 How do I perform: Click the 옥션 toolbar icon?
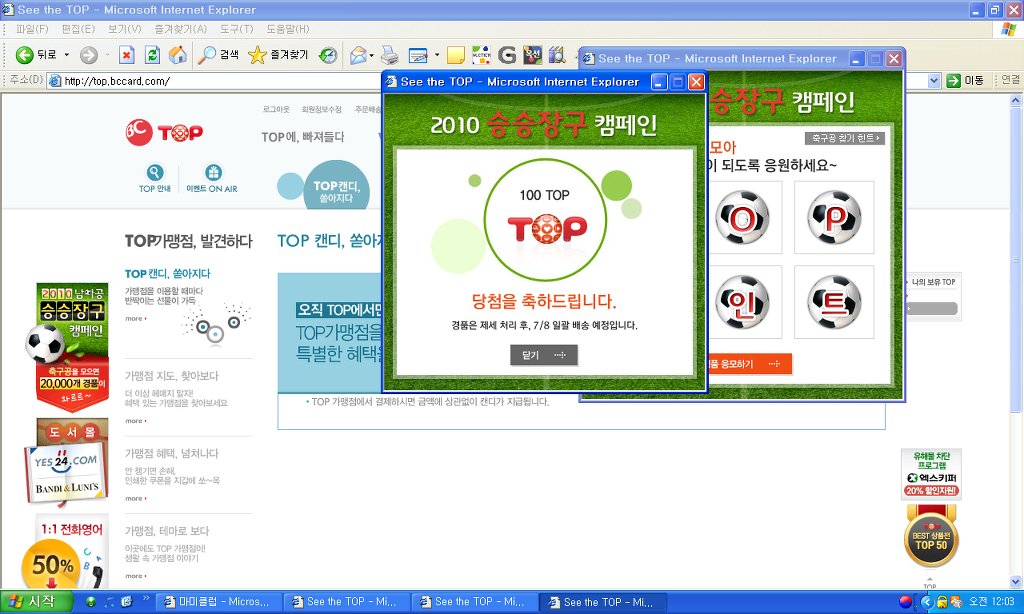[532, 55]
